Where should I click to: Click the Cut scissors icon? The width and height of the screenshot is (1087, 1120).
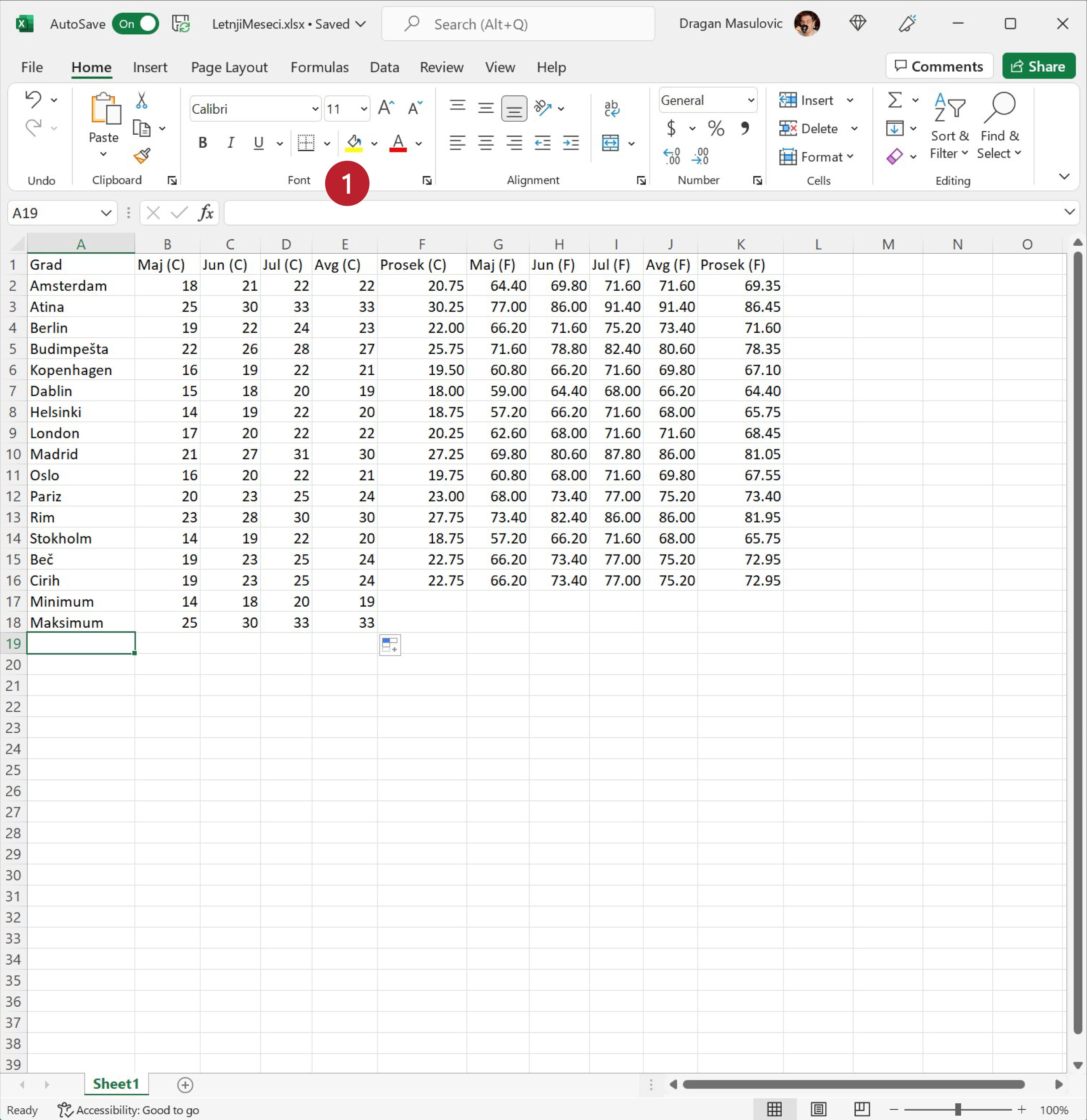(x=142, y=101)
